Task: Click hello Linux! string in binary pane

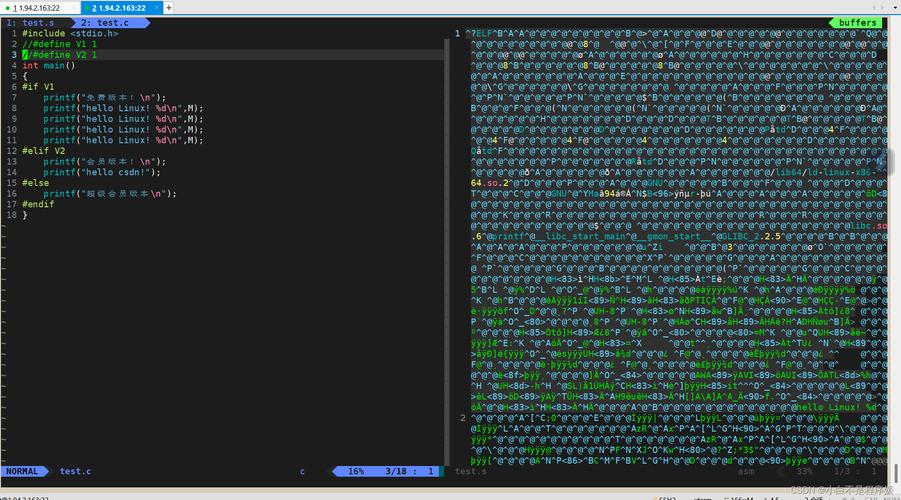Action: point(828,407)
